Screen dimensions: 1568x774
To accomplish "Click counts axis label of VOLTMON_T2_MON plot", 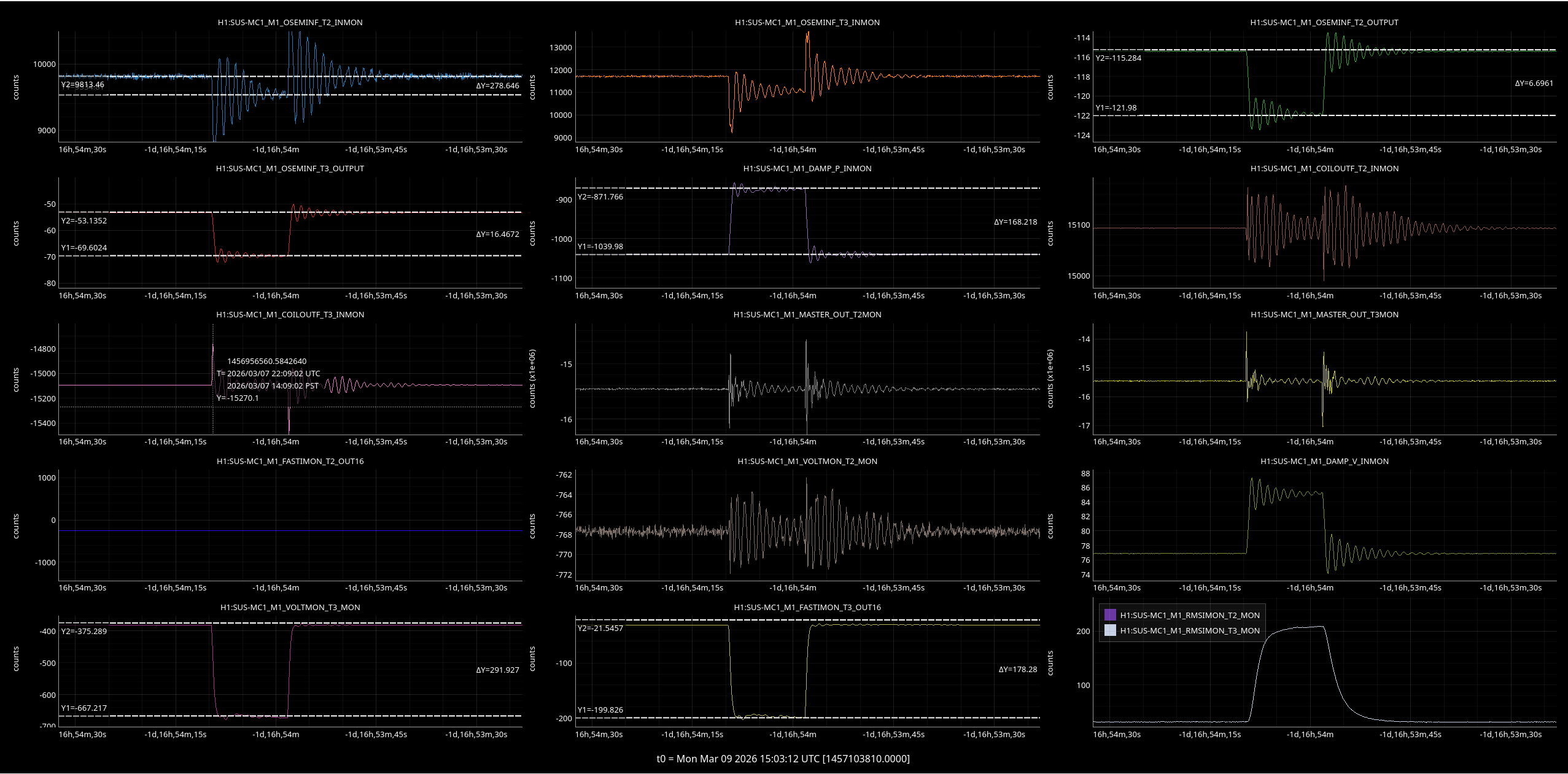I will 532,526.
